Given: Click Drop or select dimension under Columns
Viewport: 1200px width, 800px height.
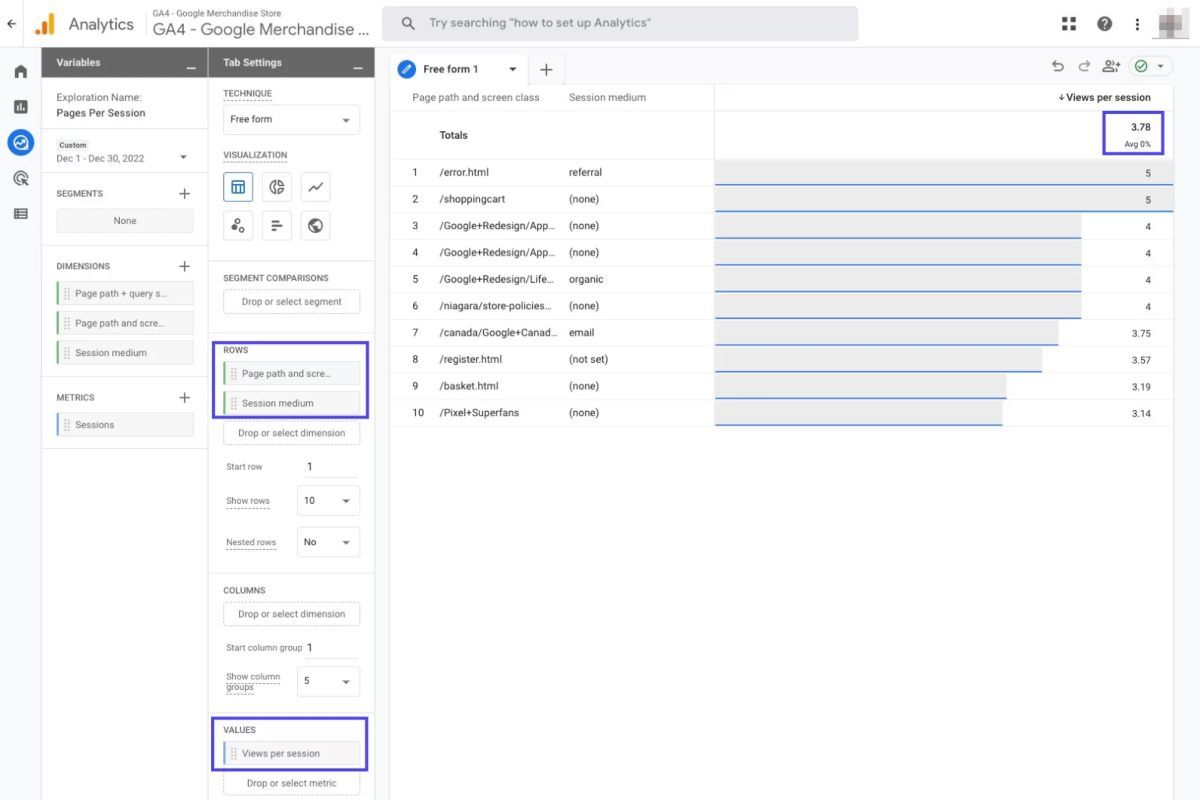Looking at the screenshot, I should 291,614.
